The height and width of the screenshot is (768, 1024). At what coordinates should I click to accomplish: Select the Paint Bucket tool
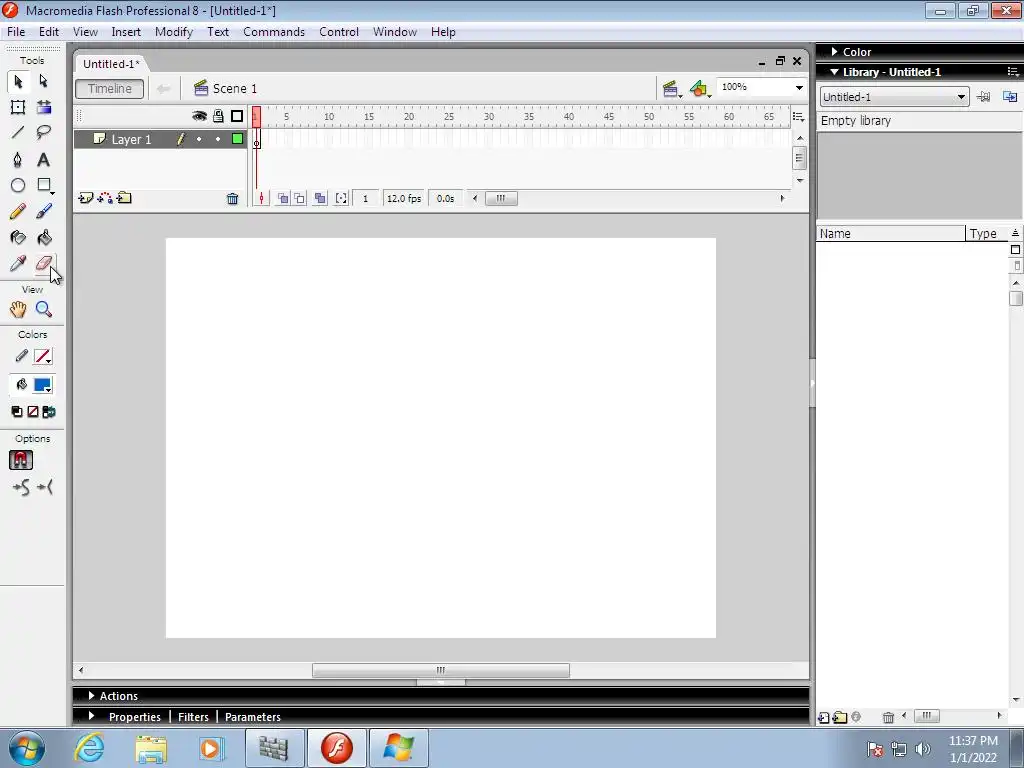pos(44,238)
